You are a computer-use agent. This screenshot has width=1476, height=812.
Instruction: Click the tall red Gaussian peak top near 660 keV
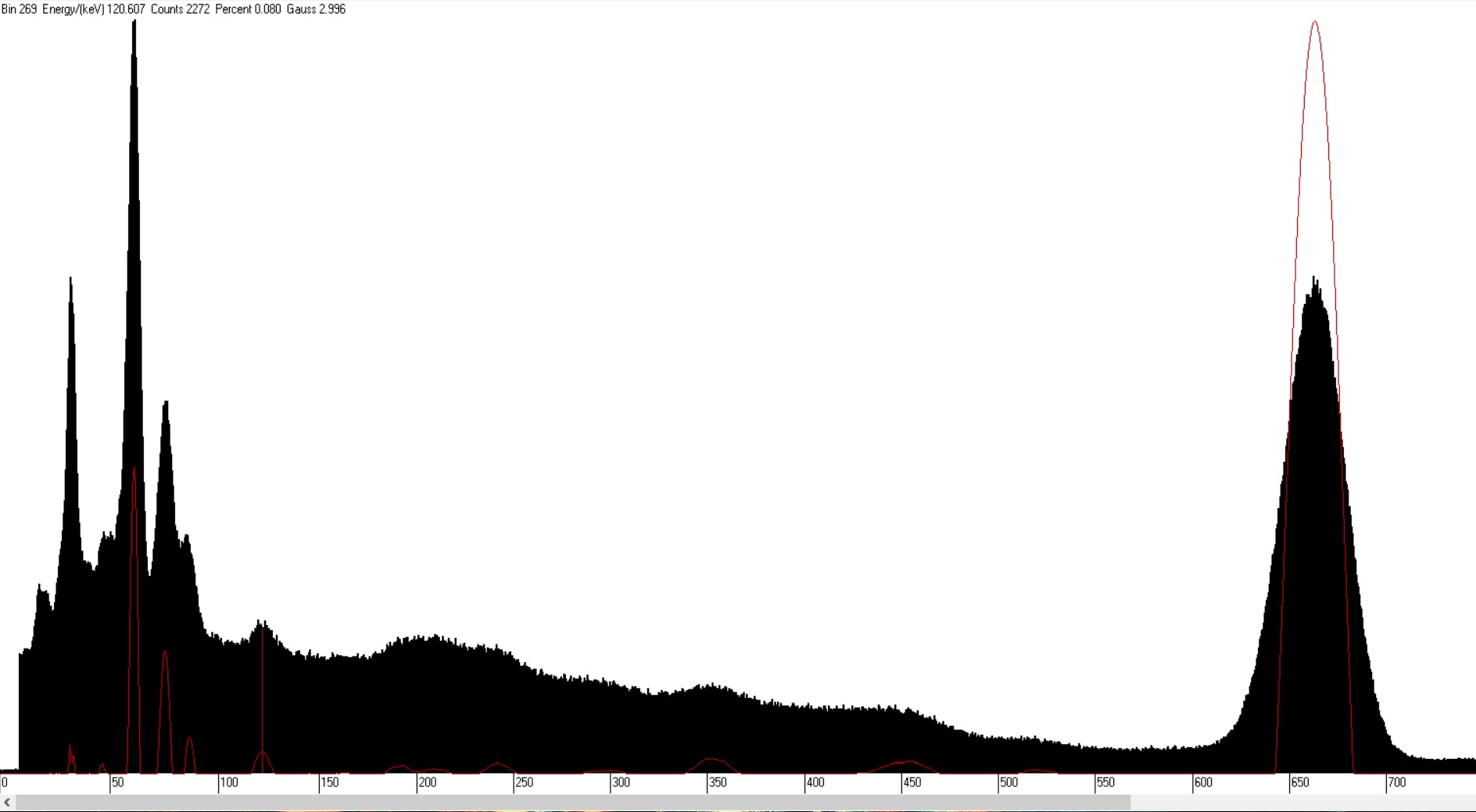pyautogui.click(x=1315, y=23)
